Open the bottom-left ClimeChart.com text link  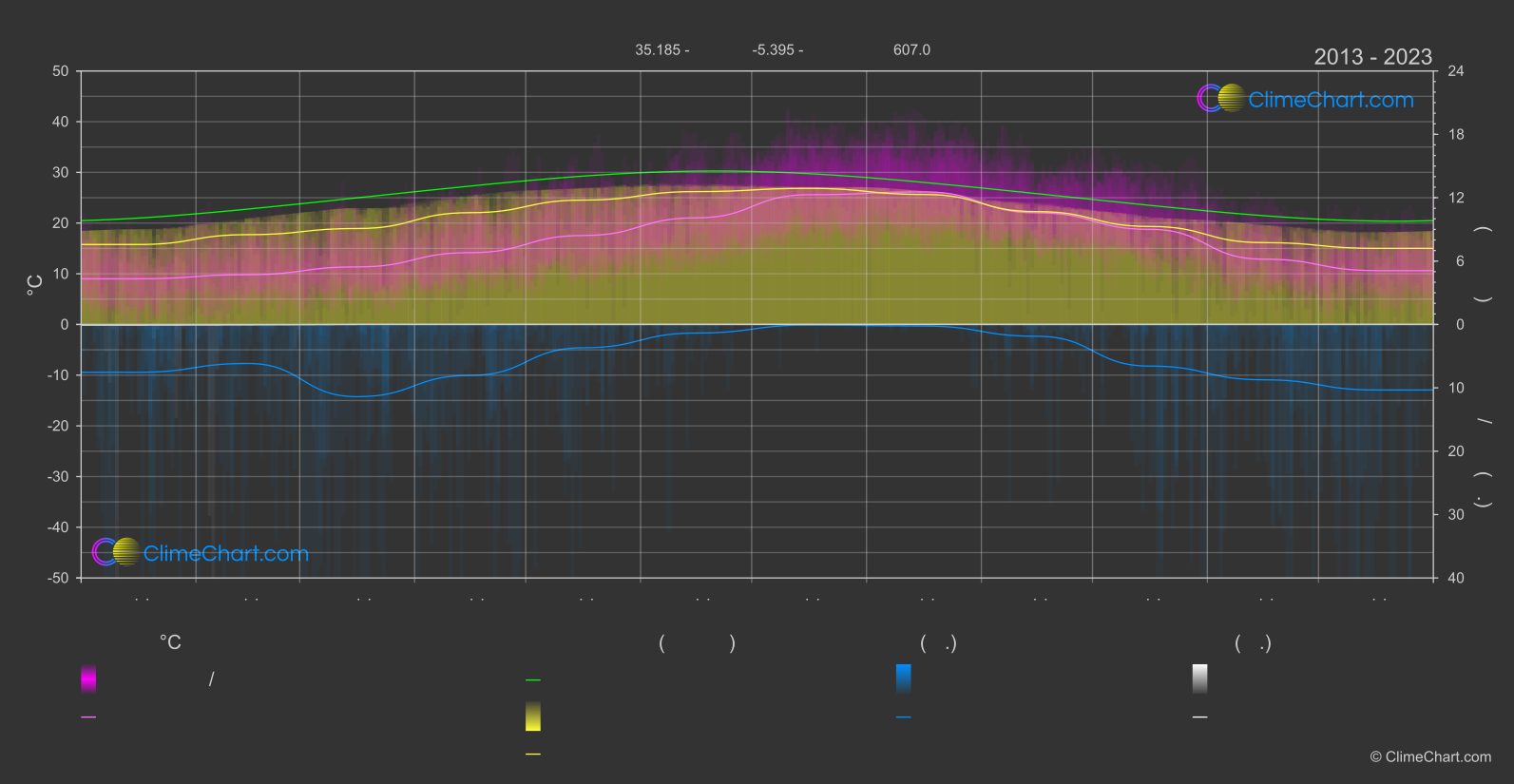226,553
